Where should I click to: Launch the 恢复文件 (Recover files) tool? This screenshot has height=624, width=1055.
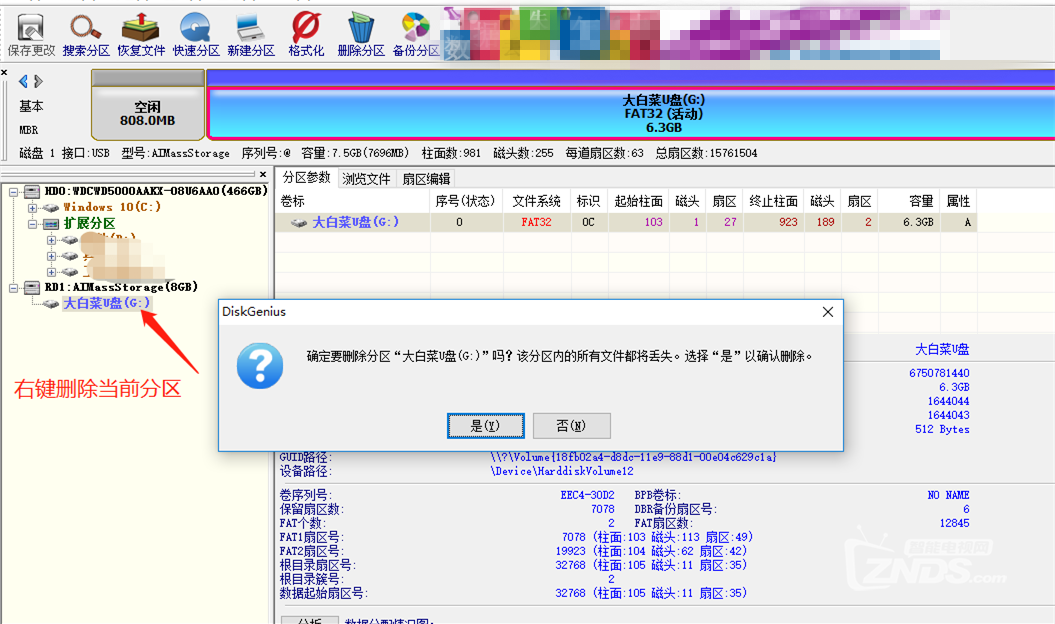[141, 35]
